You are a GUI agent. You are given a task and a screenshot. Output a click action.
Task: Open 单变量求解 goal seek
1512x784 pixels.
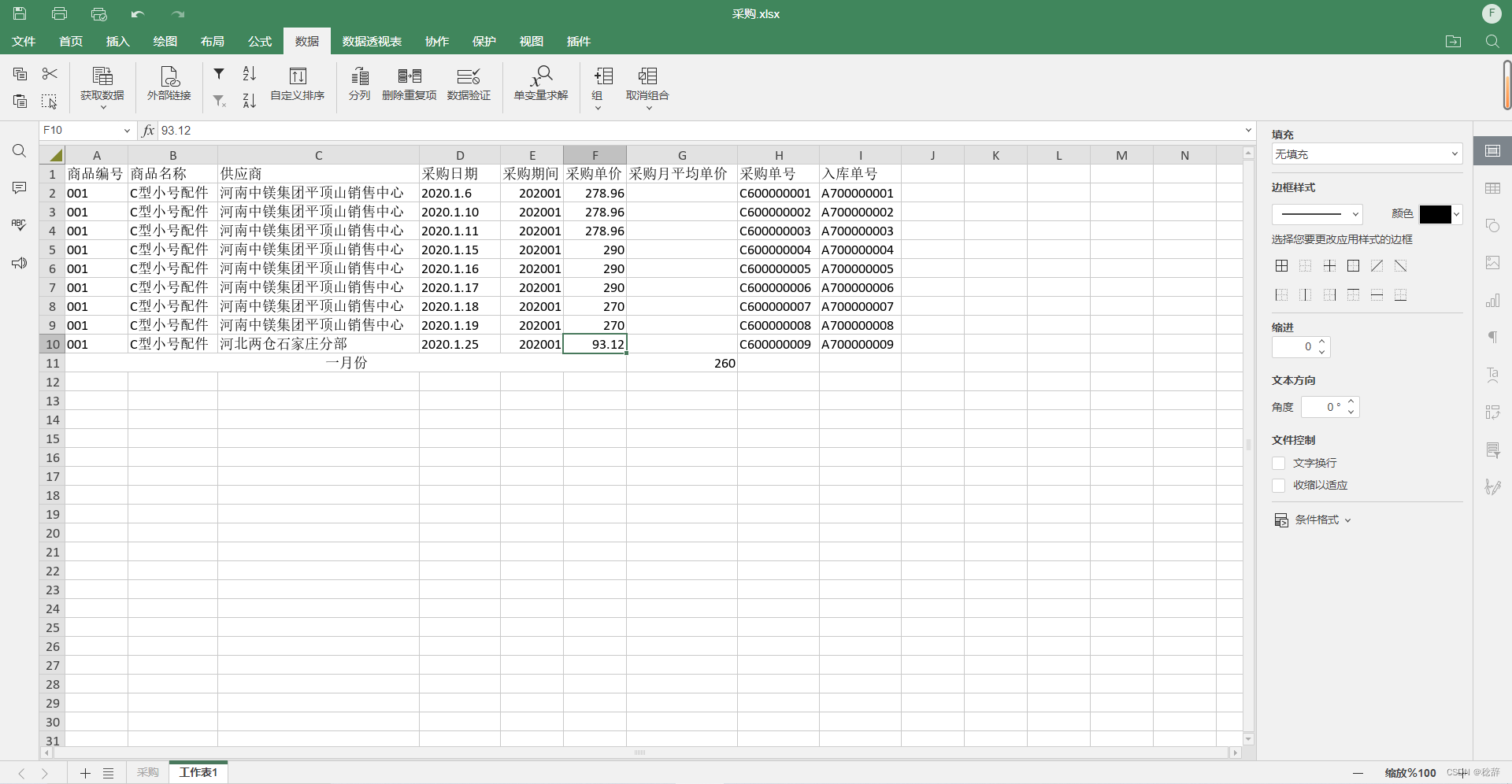coord(541,84)
